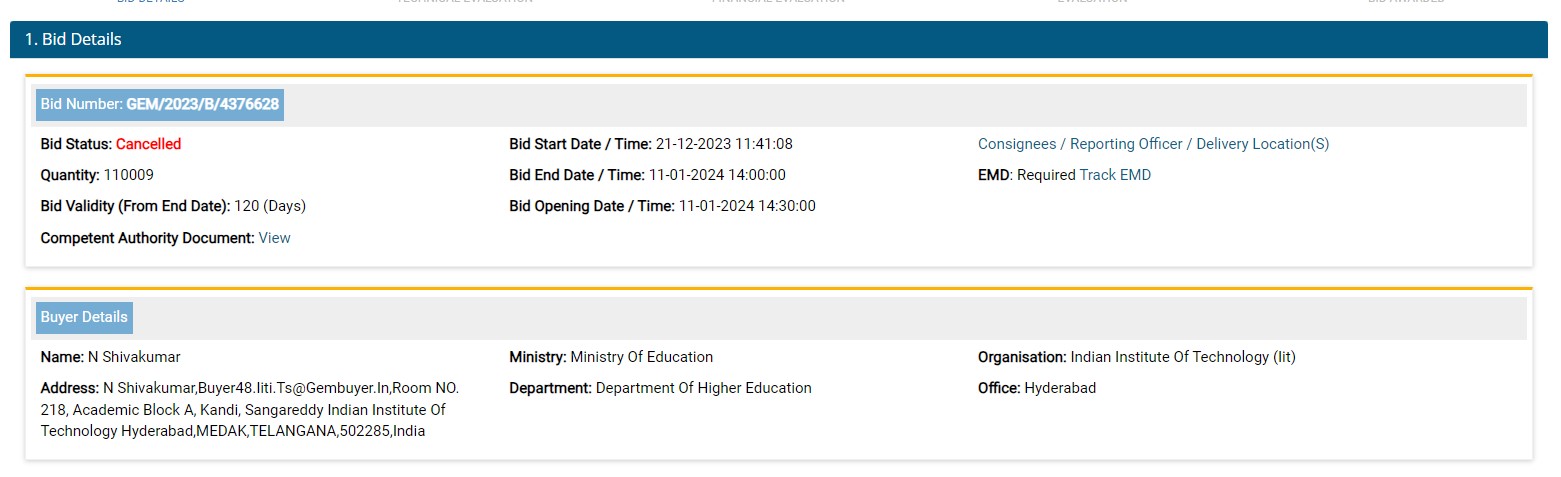Click the Department Of Higher Education value

click(703, 388)
